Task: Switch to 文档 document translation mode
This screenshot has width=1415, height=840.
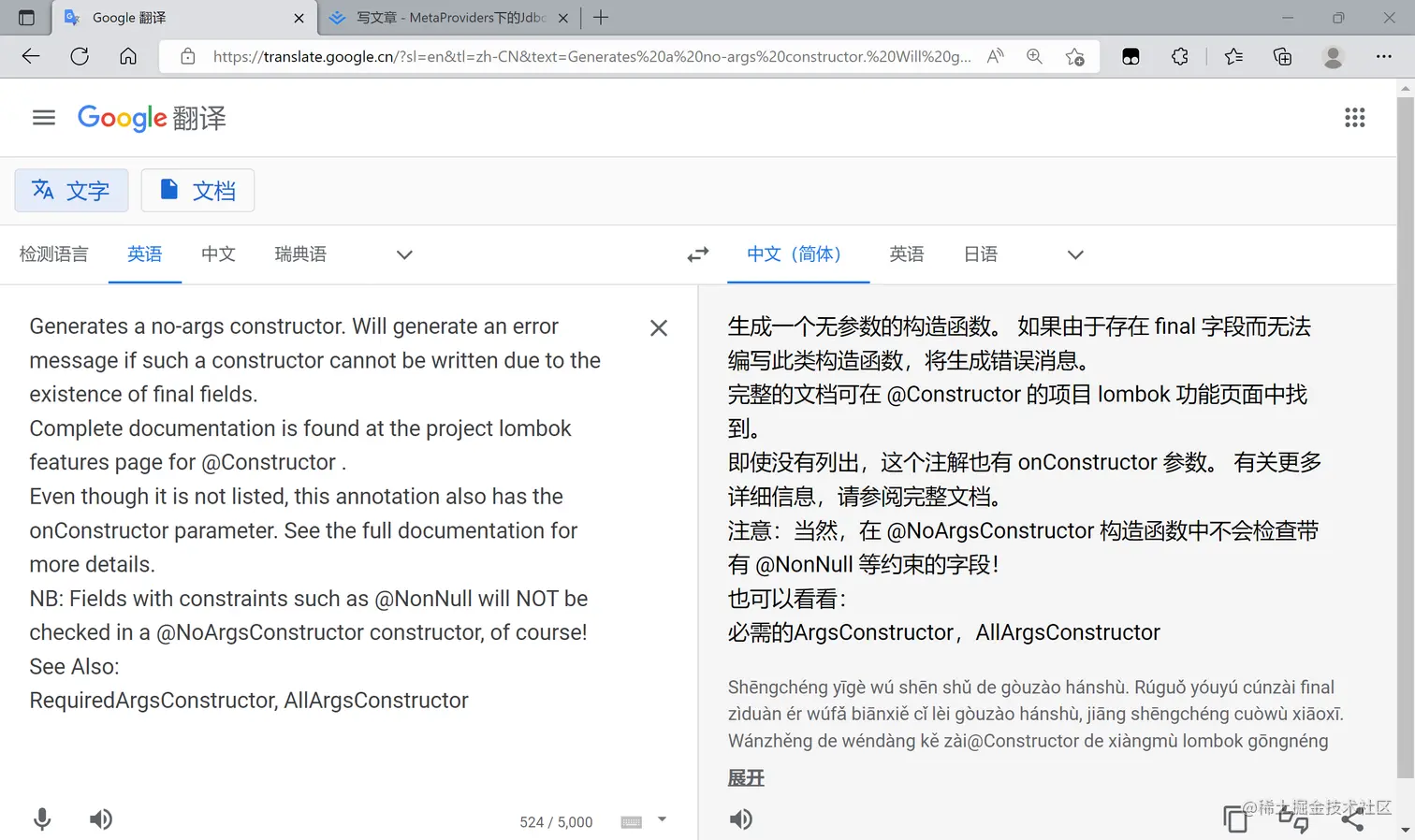Action: (x=197, y=191)
